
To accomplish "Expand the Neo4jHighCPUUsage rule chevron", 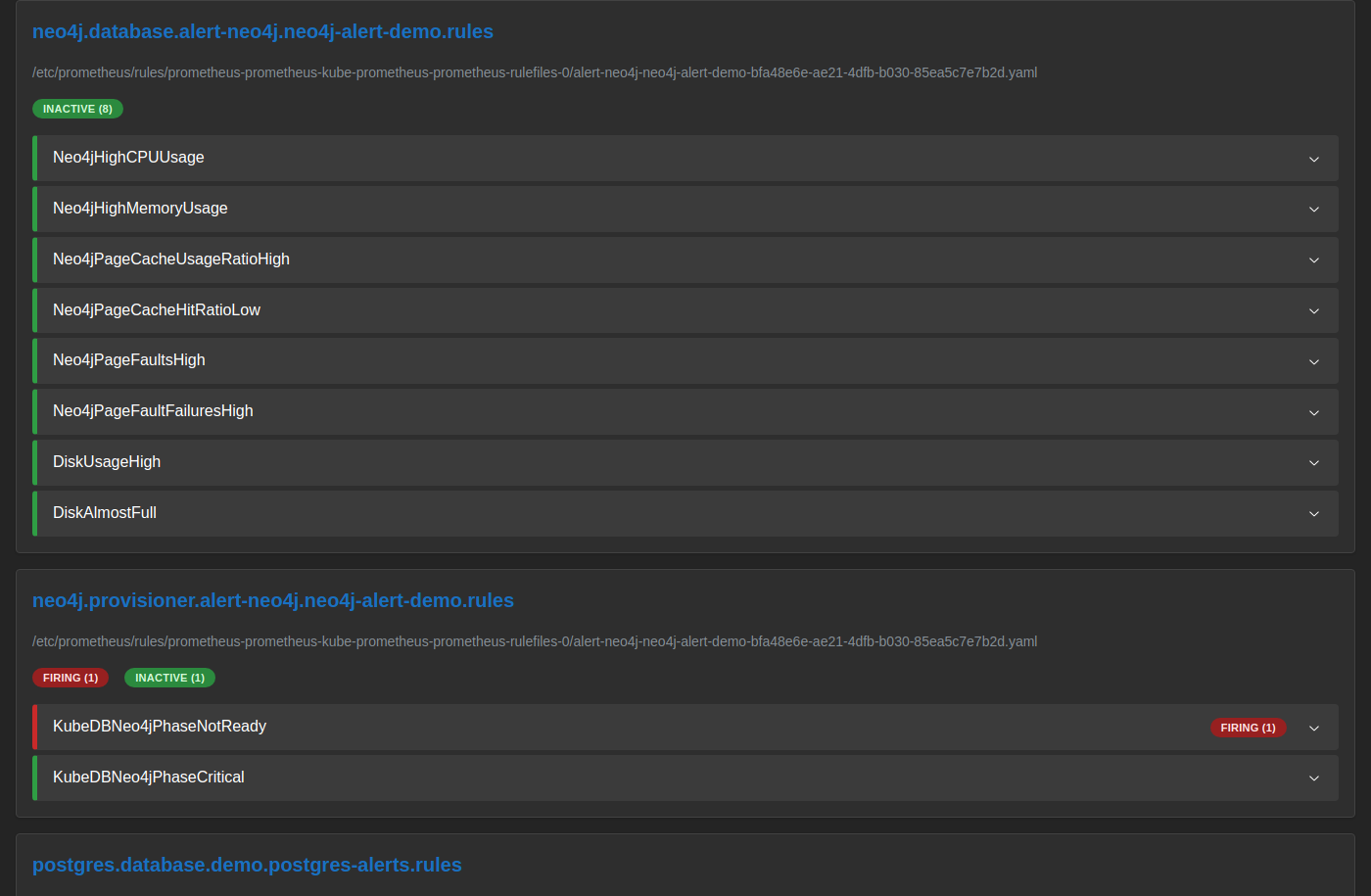I will [1314, 159].
